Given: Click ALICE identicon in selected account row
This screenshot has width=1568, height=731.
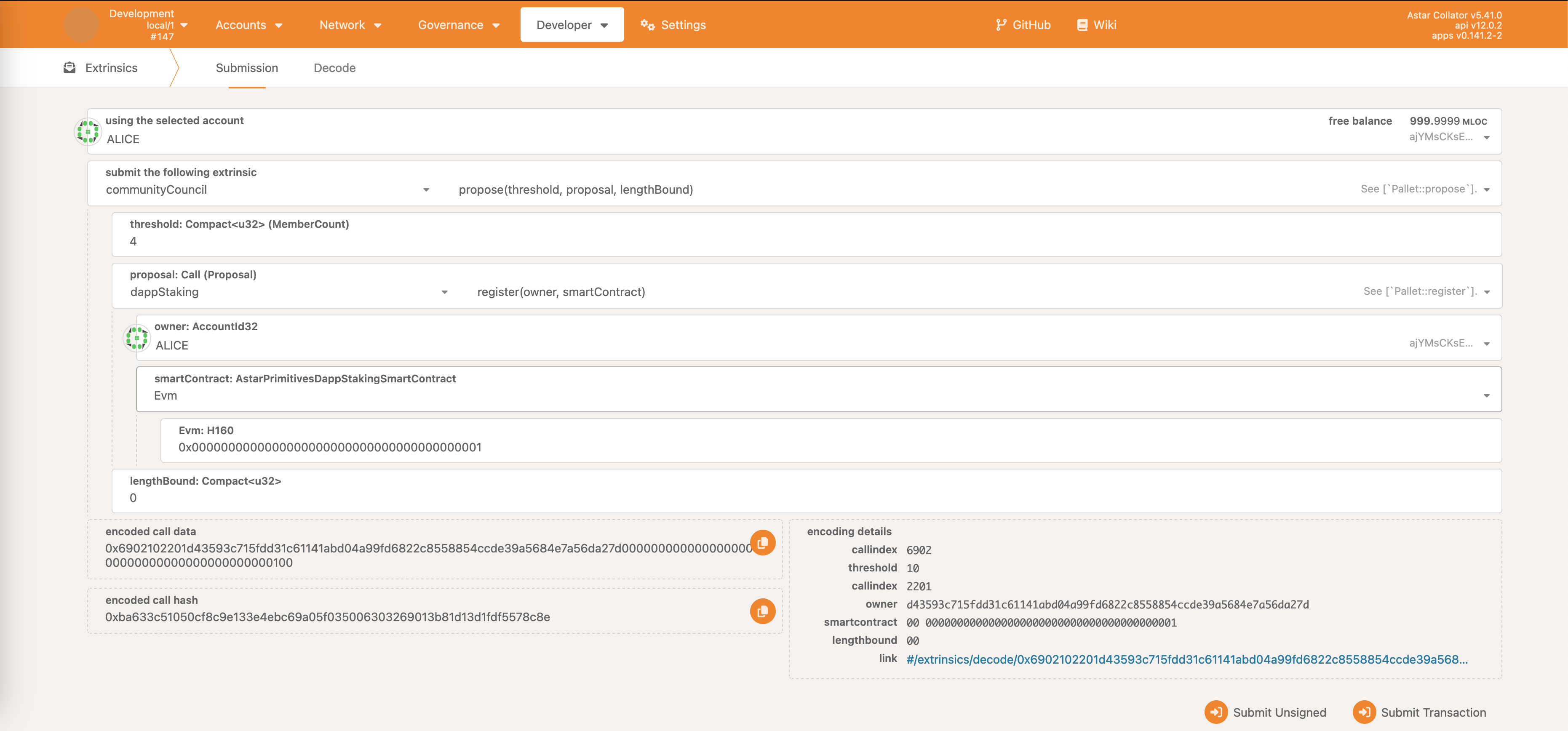Looking at the screenshot, I should coord(88,131).
